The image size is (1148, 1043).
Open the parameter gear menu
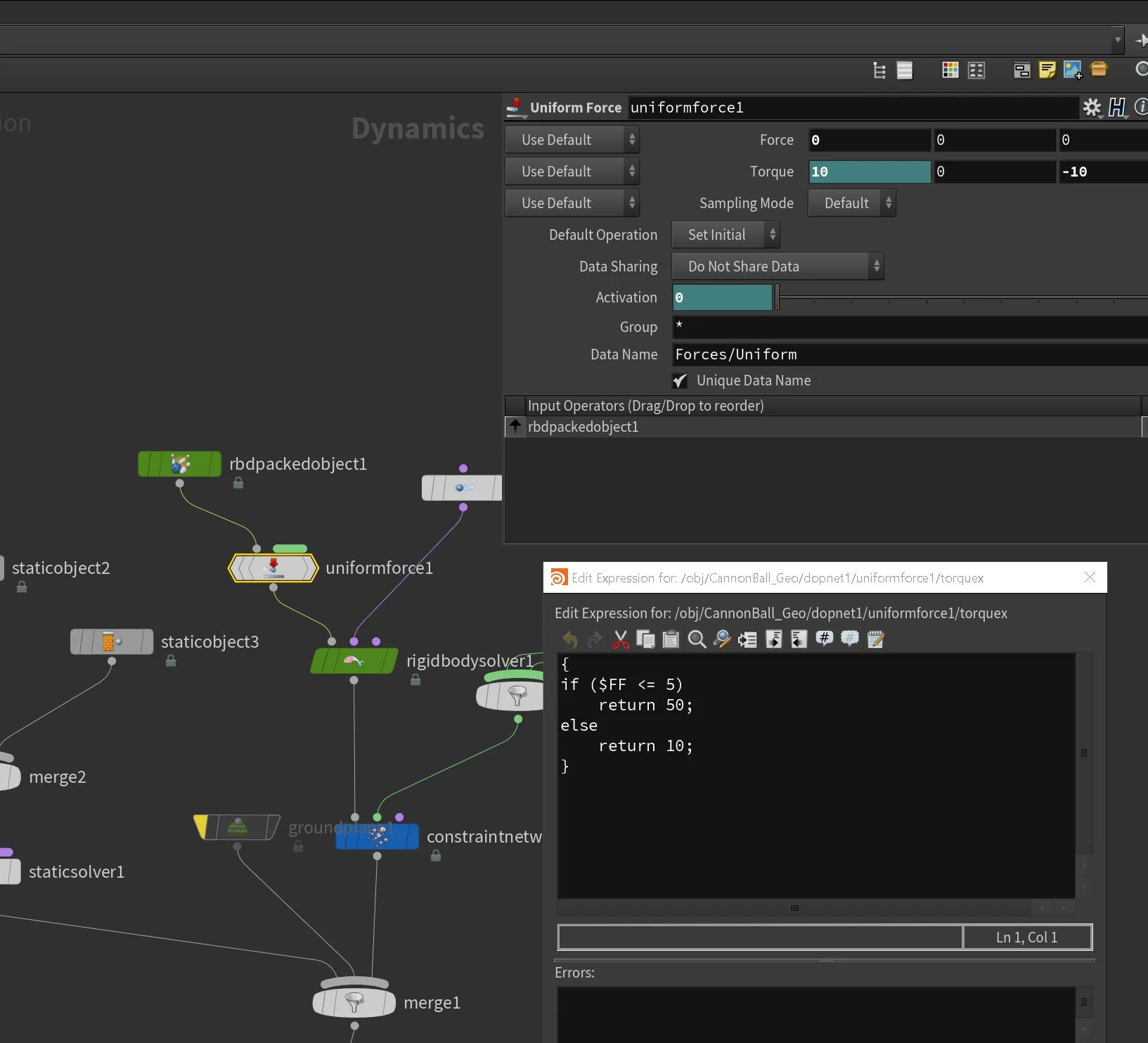pos(1092,108)
